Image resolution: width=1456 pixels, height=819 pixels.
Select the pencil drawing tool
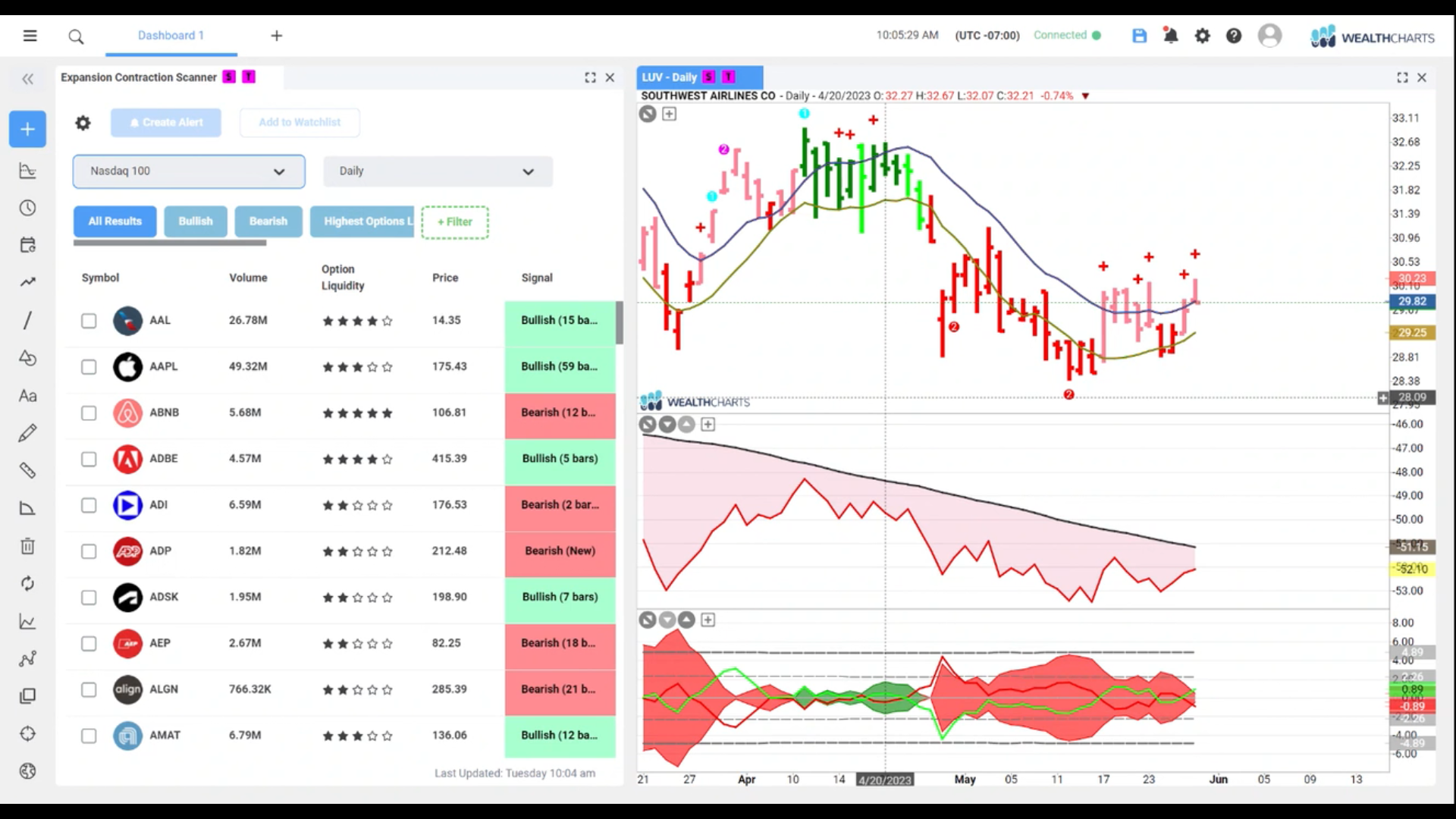point(27,433)
